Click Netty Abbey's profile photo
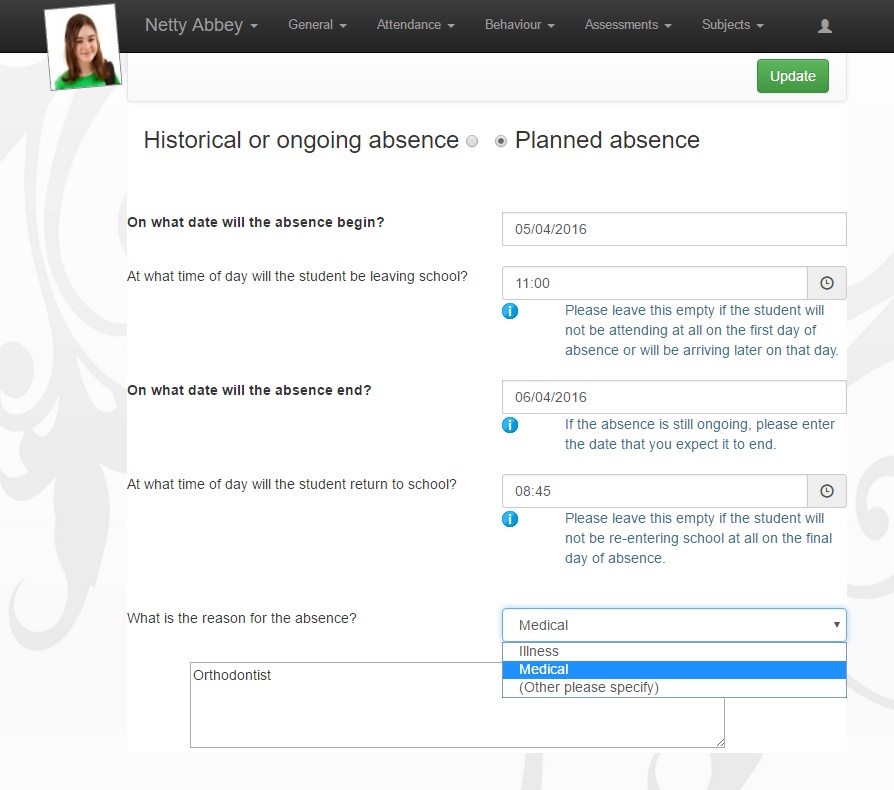Viewport: 894px width, 790px height. [x=83, y=46]
